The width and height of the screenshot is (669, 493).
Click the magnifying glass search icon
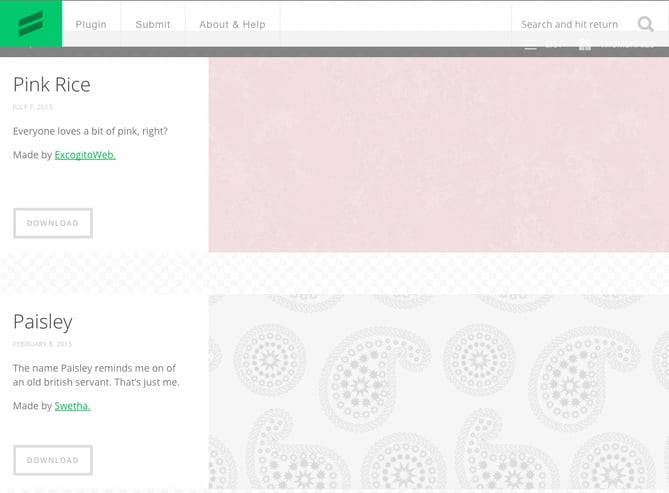[645, 24]
